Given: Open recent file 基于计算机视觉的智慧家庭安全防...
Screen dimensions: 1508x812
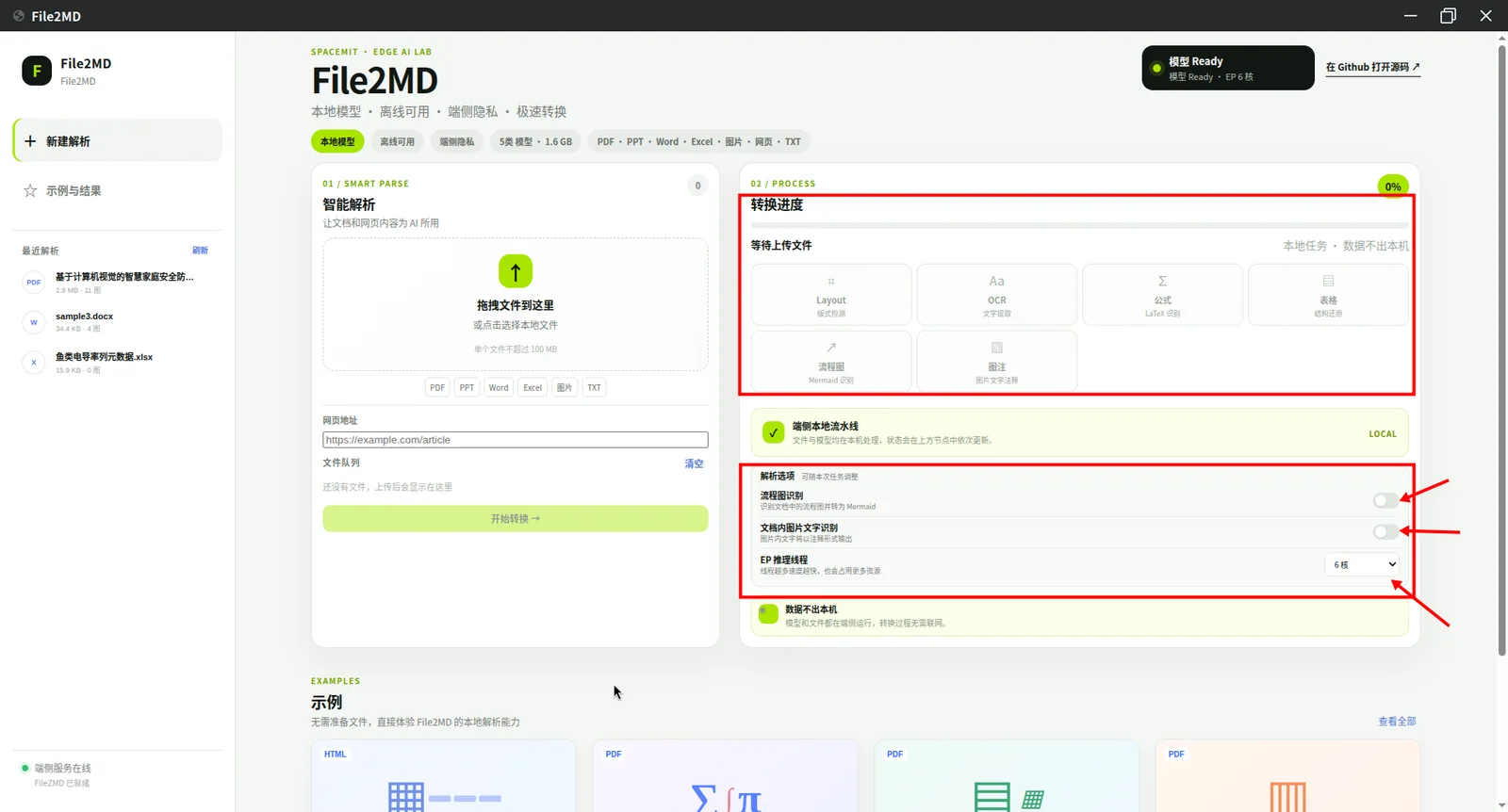Looking at the screenshot, I should click(x=118, y=283).
